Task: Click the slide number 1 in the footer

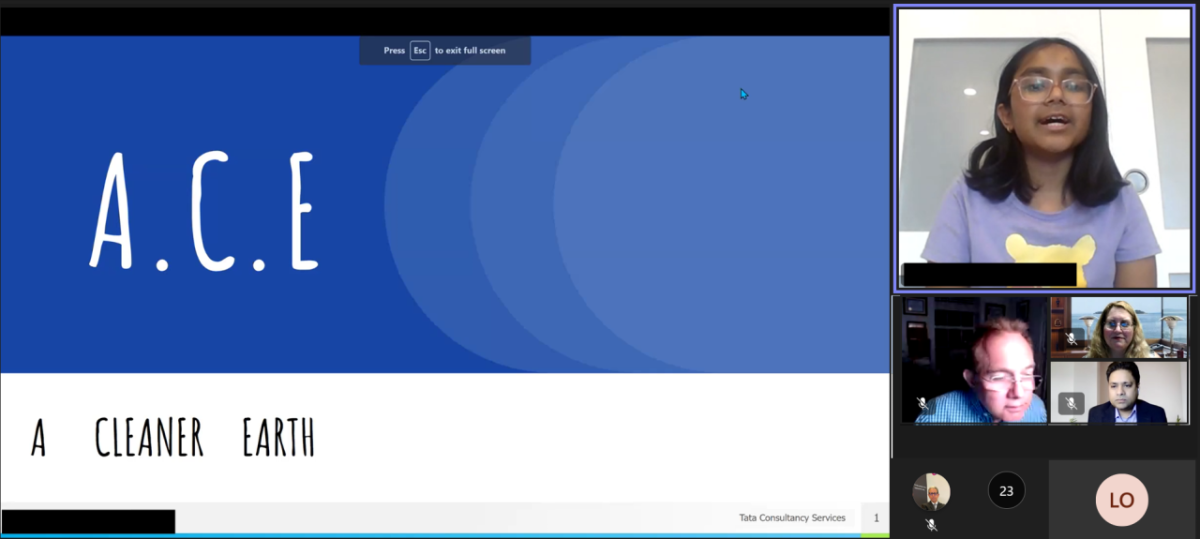Action: pyautogui.click(x=876, y=518)
